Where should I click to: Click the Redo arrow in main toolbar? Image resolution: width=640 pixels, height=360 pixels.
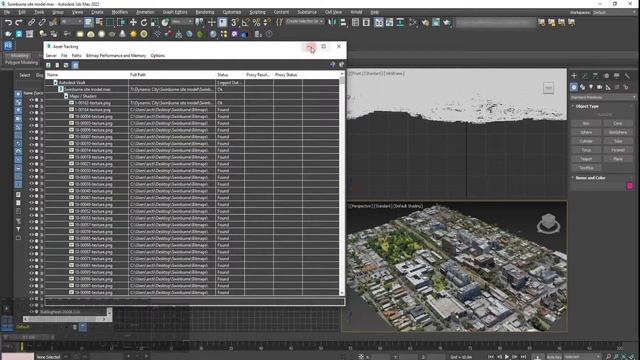19,22
